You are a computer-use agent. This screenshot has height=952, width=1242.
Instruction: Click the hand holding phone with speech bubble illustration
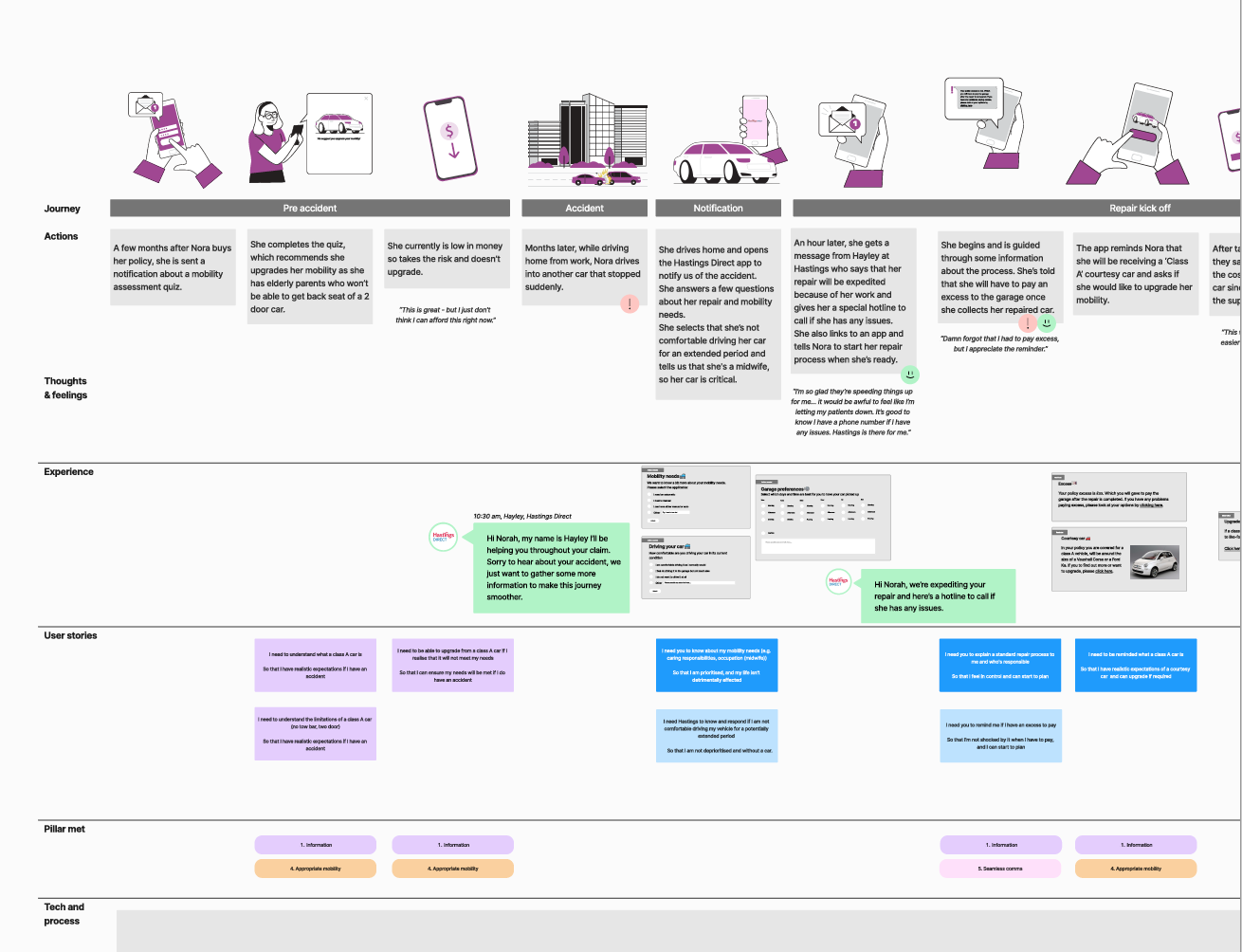(986, 123)
